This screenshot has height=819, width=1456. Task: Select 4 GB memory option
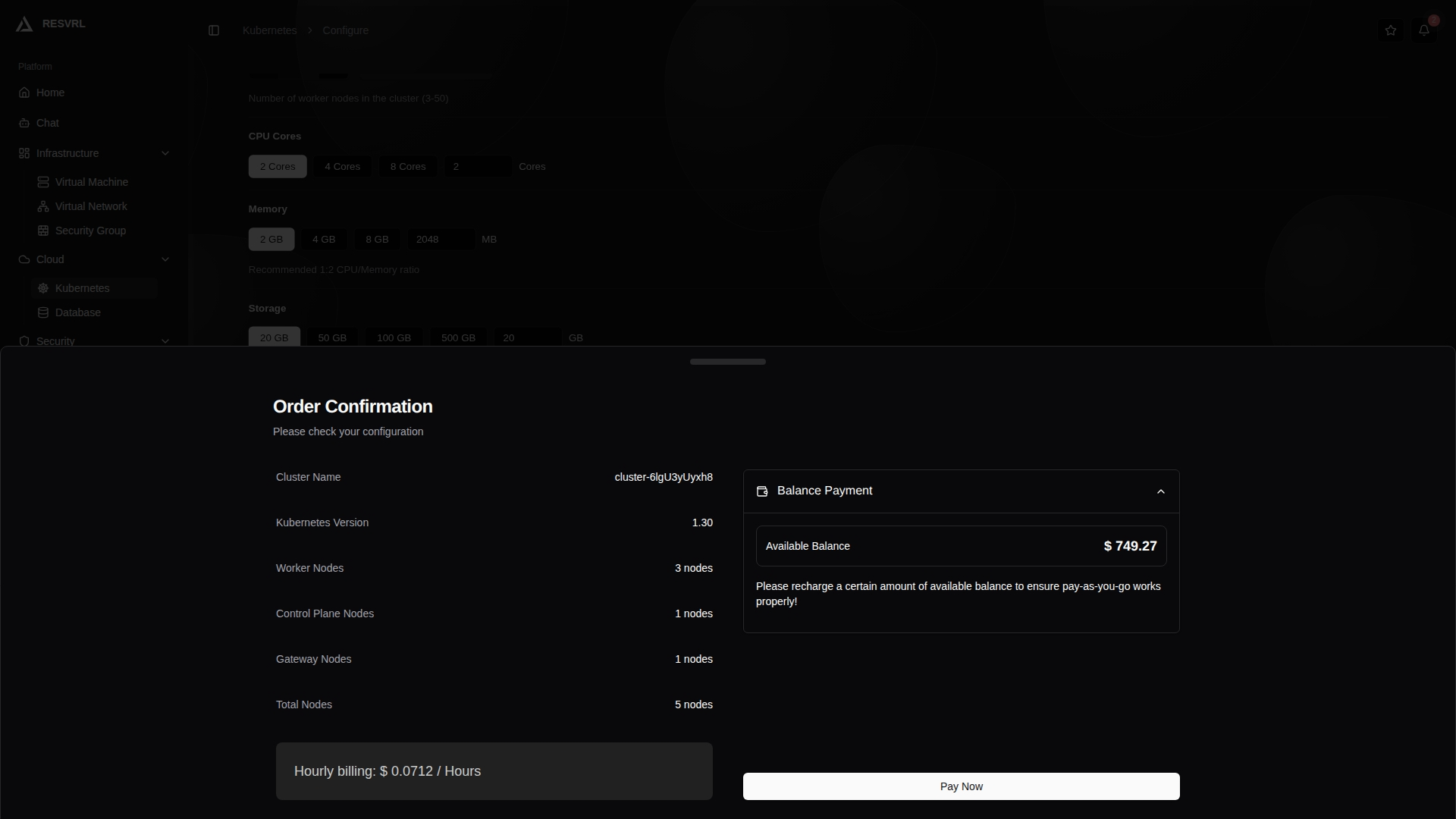(324, 239)
